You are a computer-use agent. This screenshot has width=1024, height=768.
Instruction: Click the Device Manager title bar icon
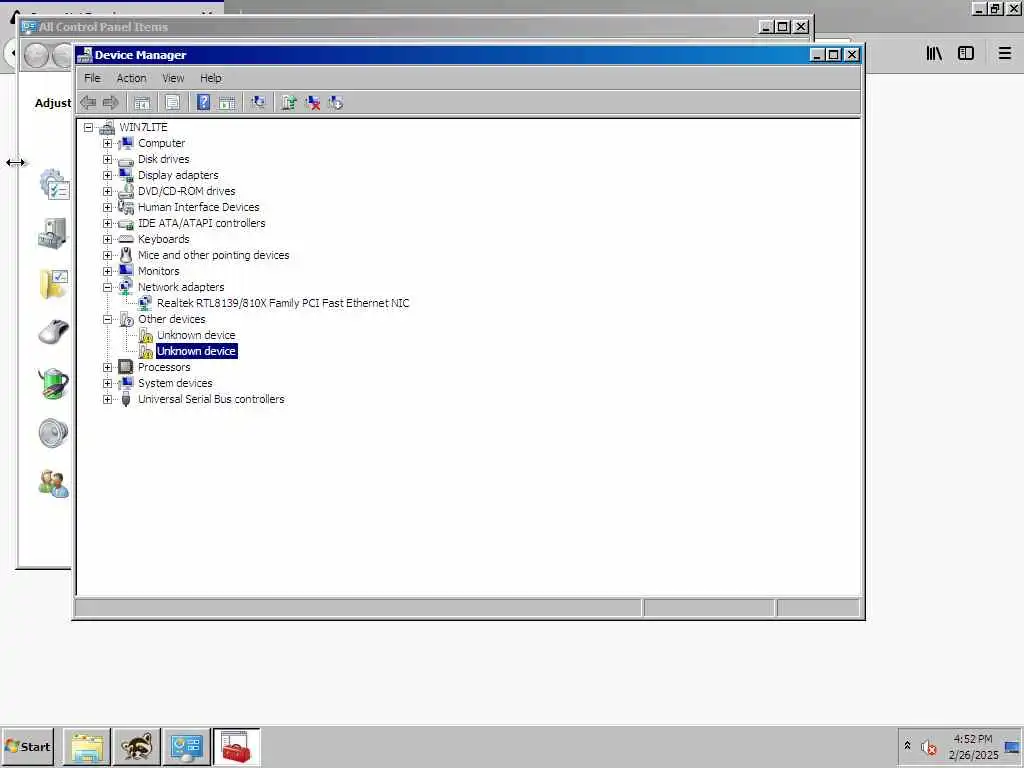coord(84,55)
